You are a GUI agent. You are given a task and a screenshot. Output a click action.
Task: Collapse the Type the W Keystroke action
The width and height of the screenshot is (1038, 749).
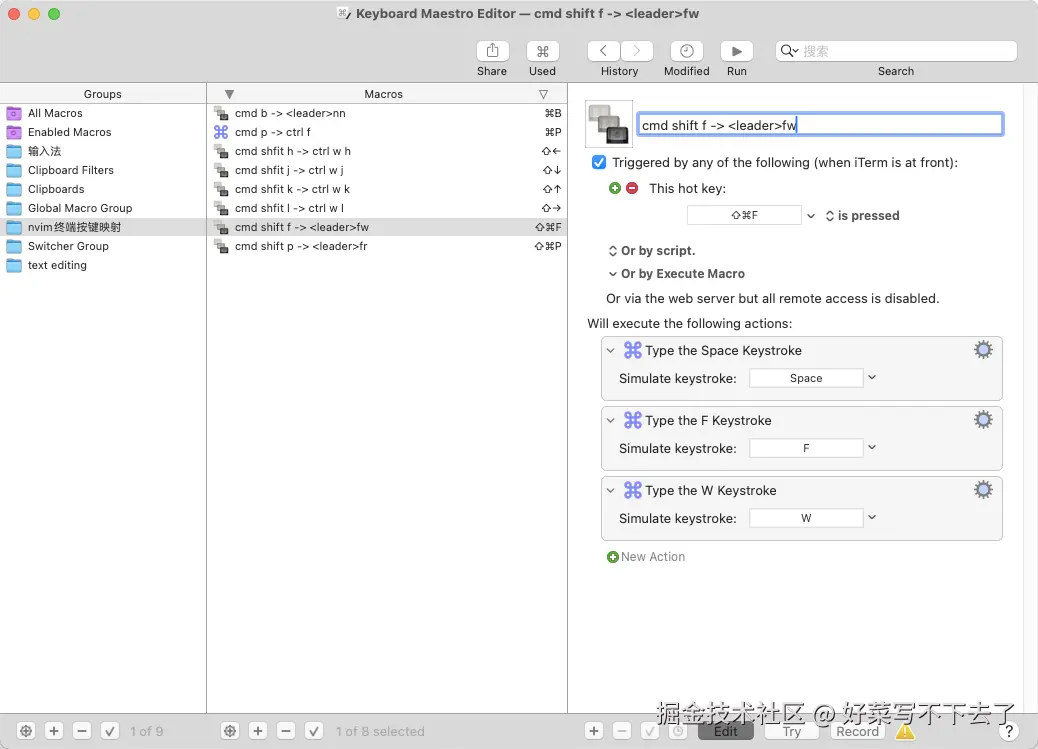pos(610,491)
